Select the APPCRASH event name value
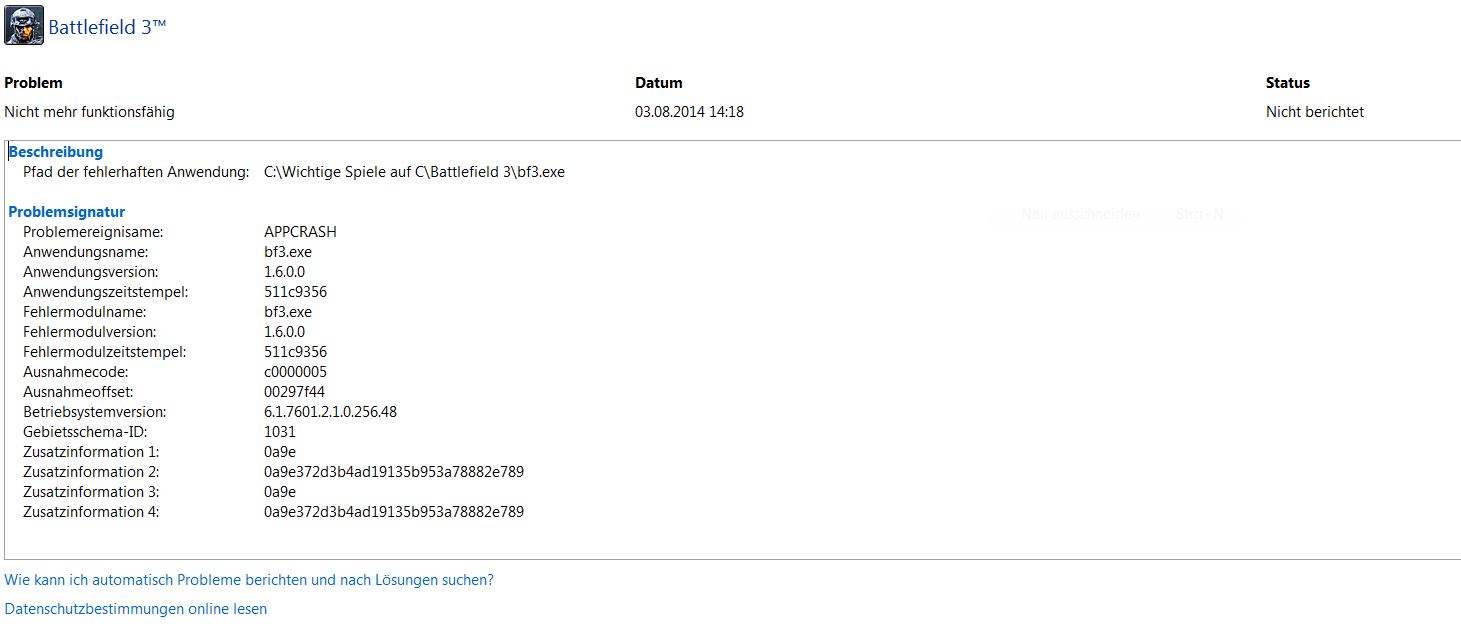The width and height of the screenshot is (1461, 637). (300, 232)
